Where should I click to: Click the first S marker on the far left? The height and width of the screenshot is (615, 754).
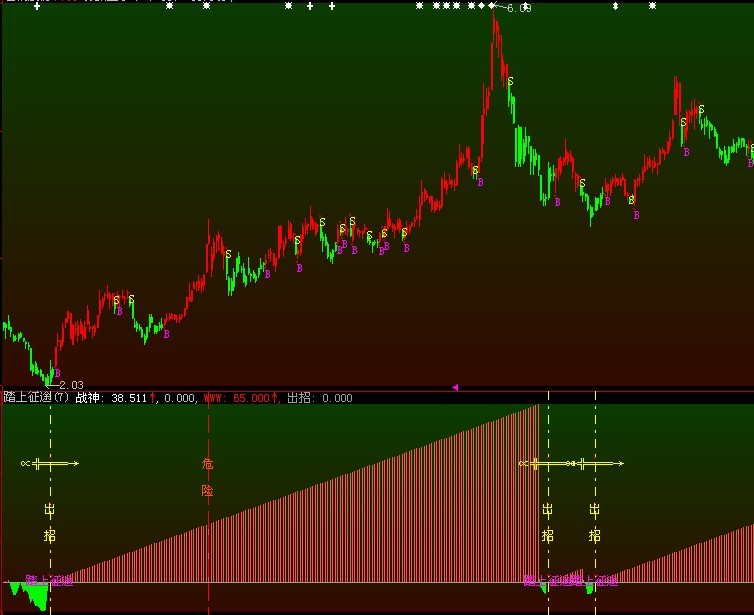[x=116, y=299]
